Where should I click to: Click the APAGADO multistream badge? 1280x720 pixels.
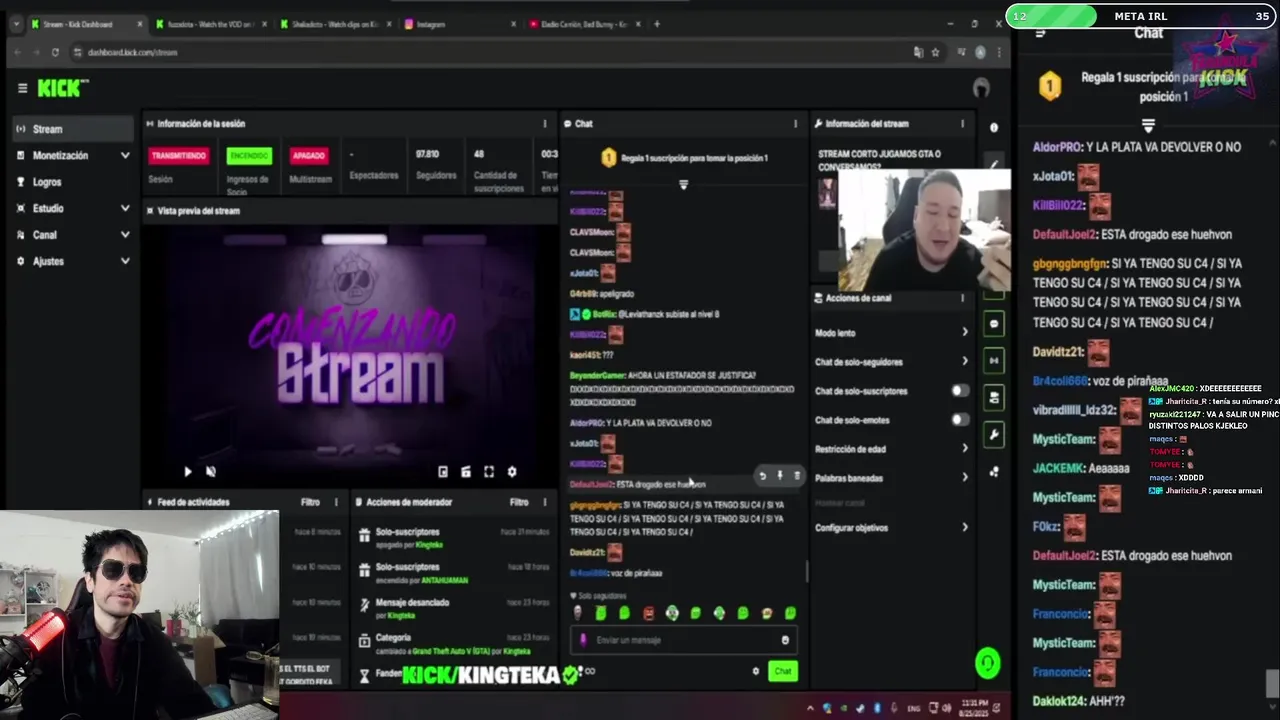click(309, 156)
